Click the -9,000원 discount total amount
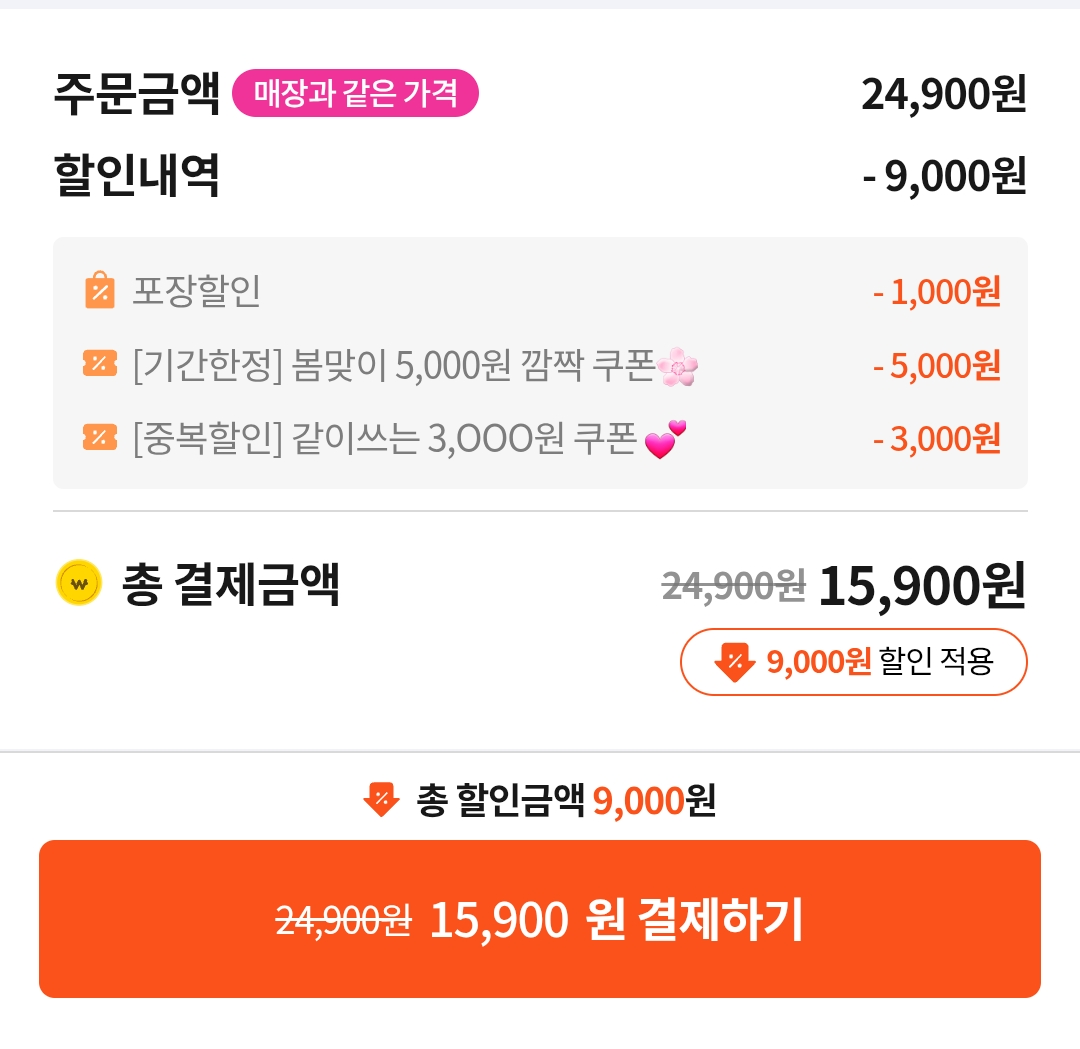 click(944, 176)
